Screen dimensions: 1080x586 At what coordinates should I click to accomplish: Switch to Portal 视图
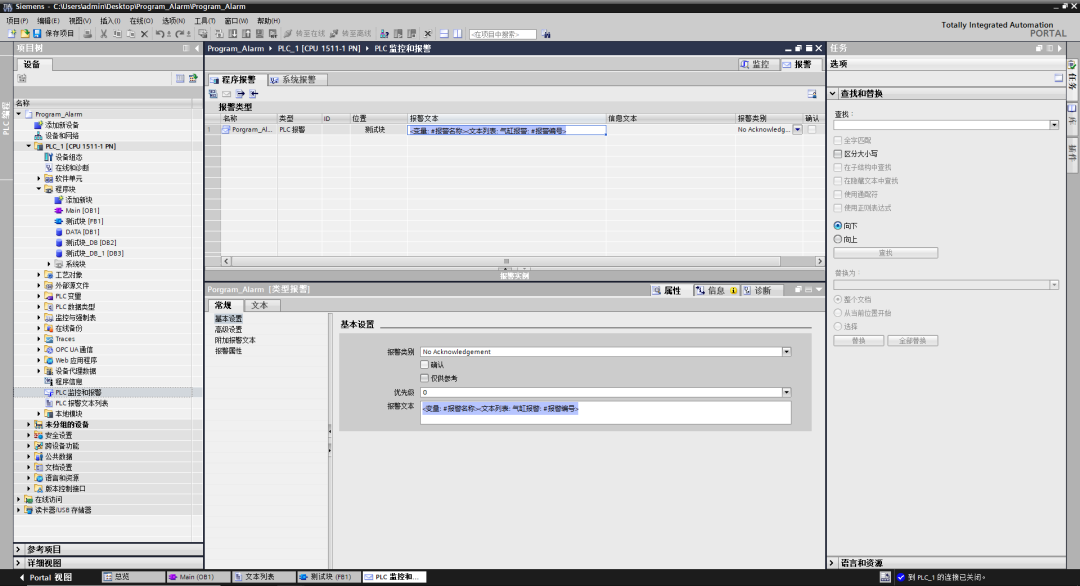(46, 577)
